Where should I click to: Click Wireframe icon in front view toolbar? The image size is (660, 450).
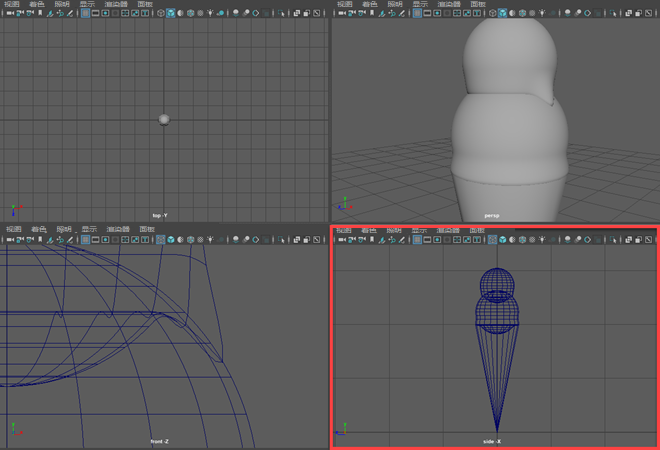(x=160, y=240)
